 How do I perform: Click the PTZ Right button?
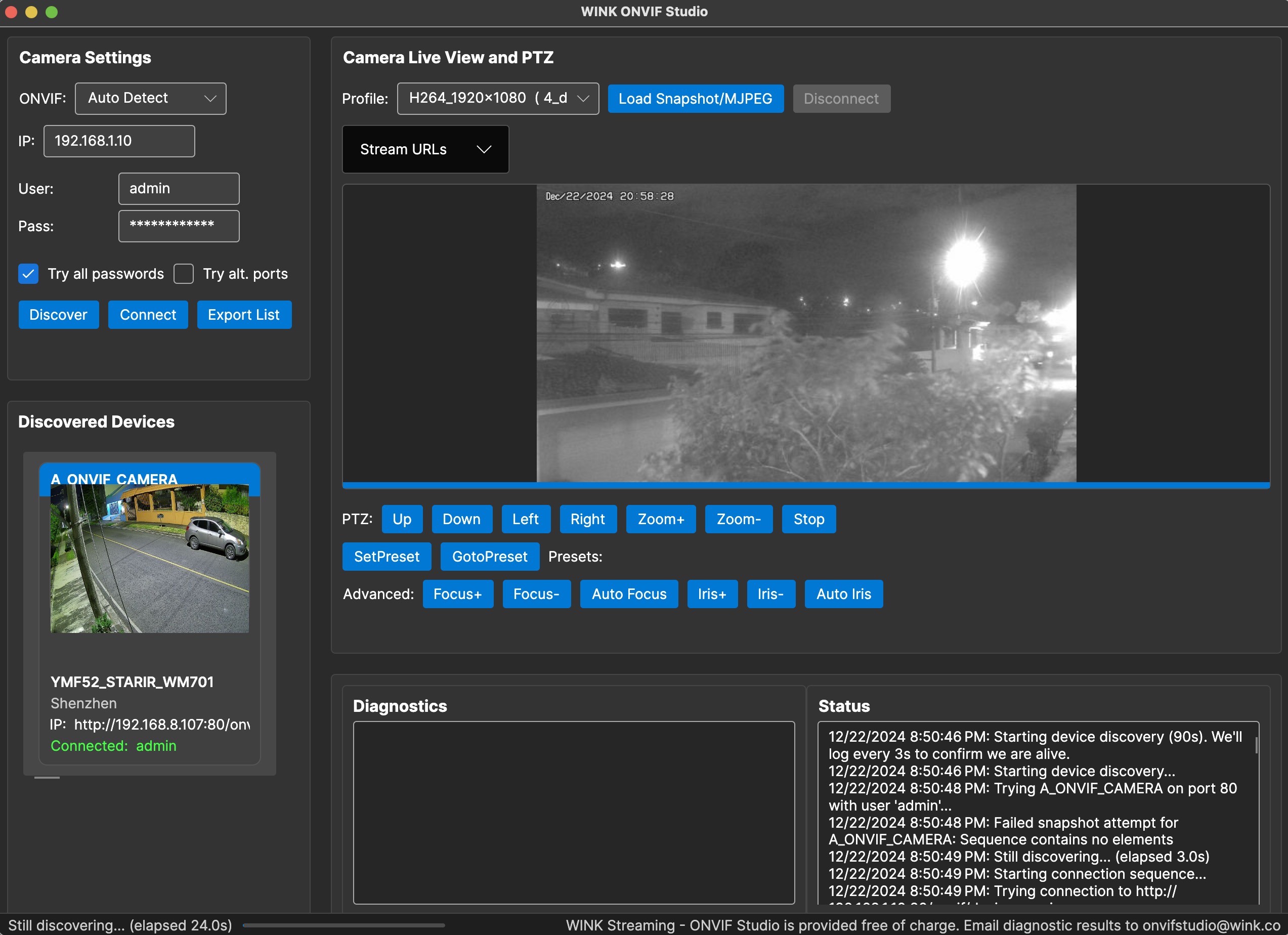click(x=587, y=519)
